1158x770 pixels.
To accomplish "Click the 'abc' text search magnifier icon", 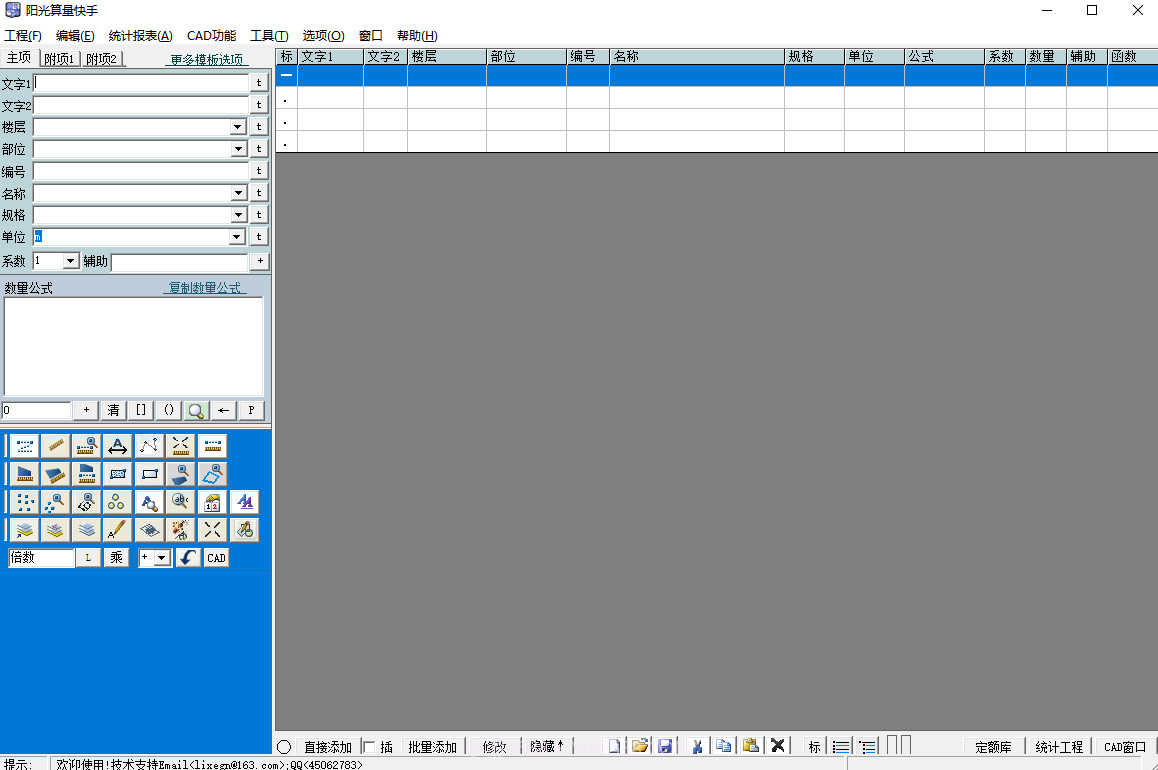I will [181, 502].
